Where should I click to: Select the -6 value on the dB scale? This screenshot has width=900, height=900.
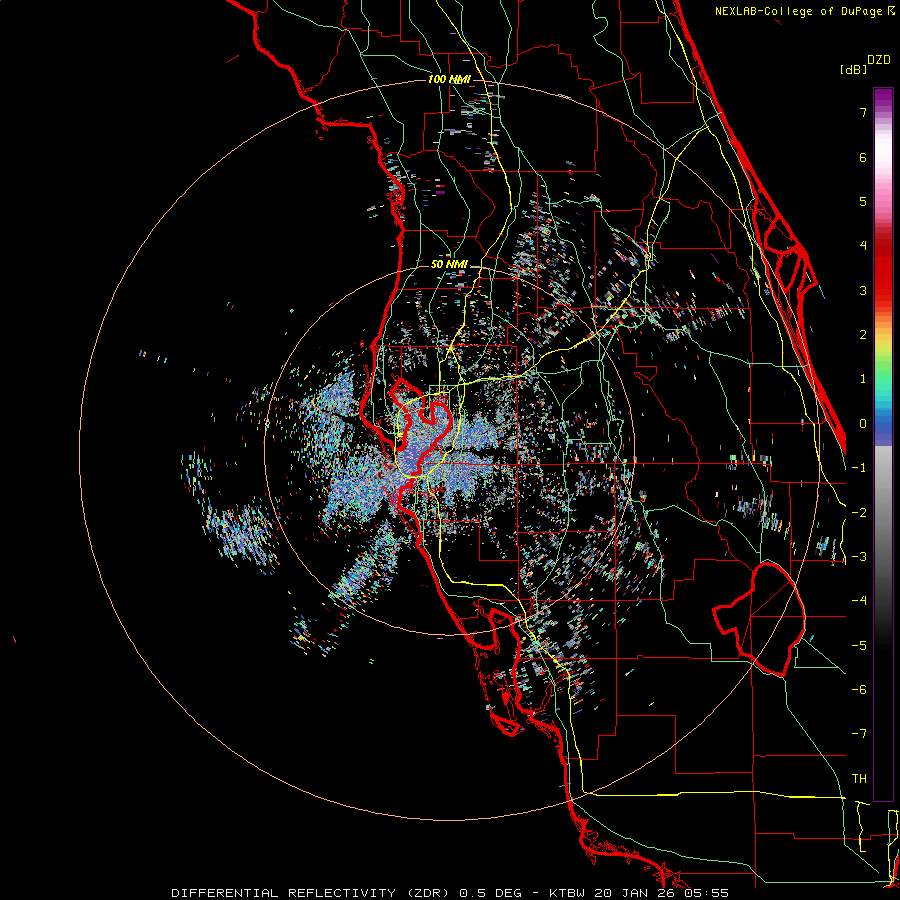(x=859, y=690)
